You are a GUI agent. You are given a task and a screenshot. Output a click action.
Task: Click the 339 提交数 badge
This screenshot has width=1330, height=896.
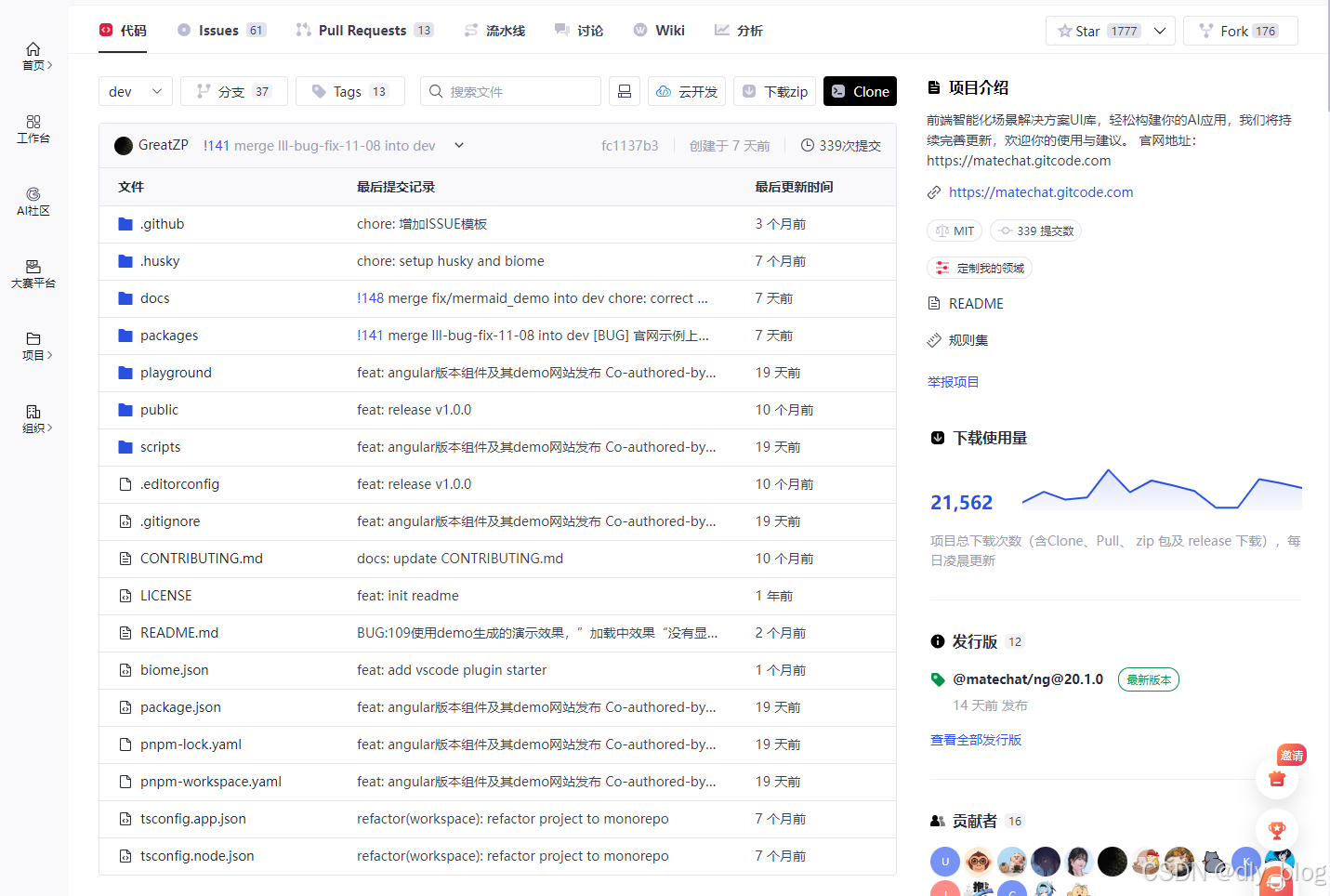point(1035,231)
